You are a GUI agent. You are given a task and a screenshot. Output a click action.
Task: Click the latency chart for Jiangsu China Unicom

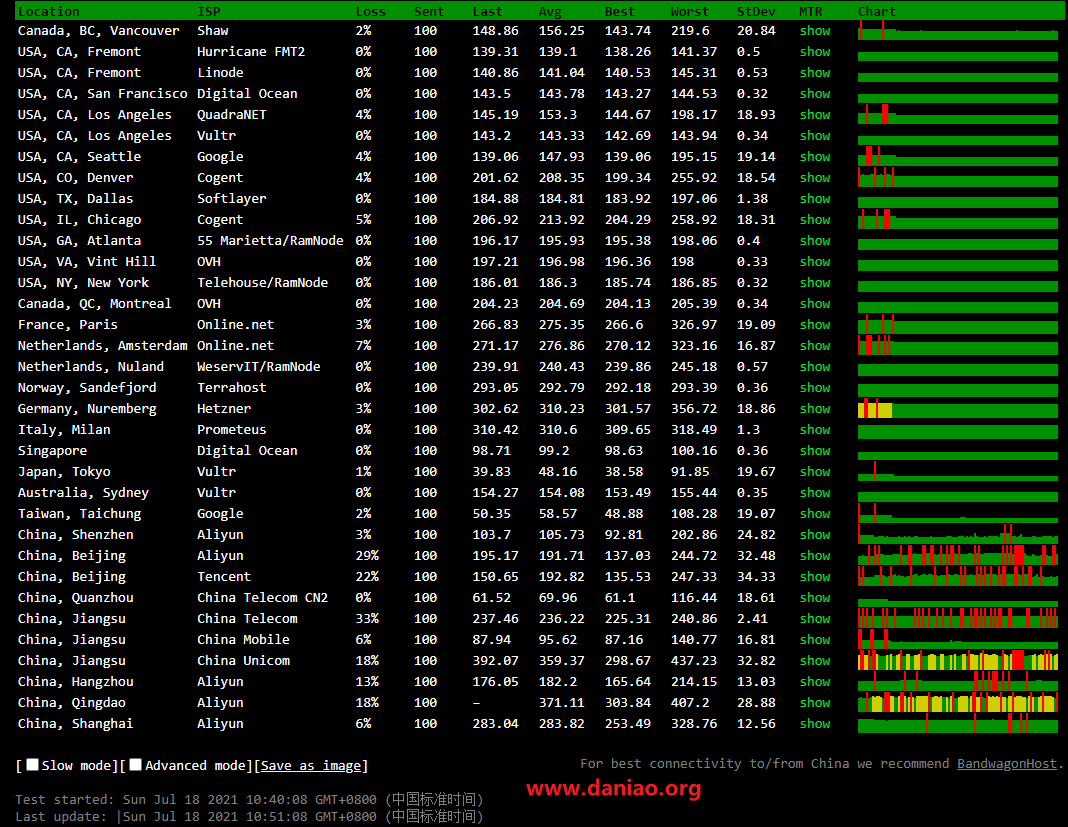point(958,661)
